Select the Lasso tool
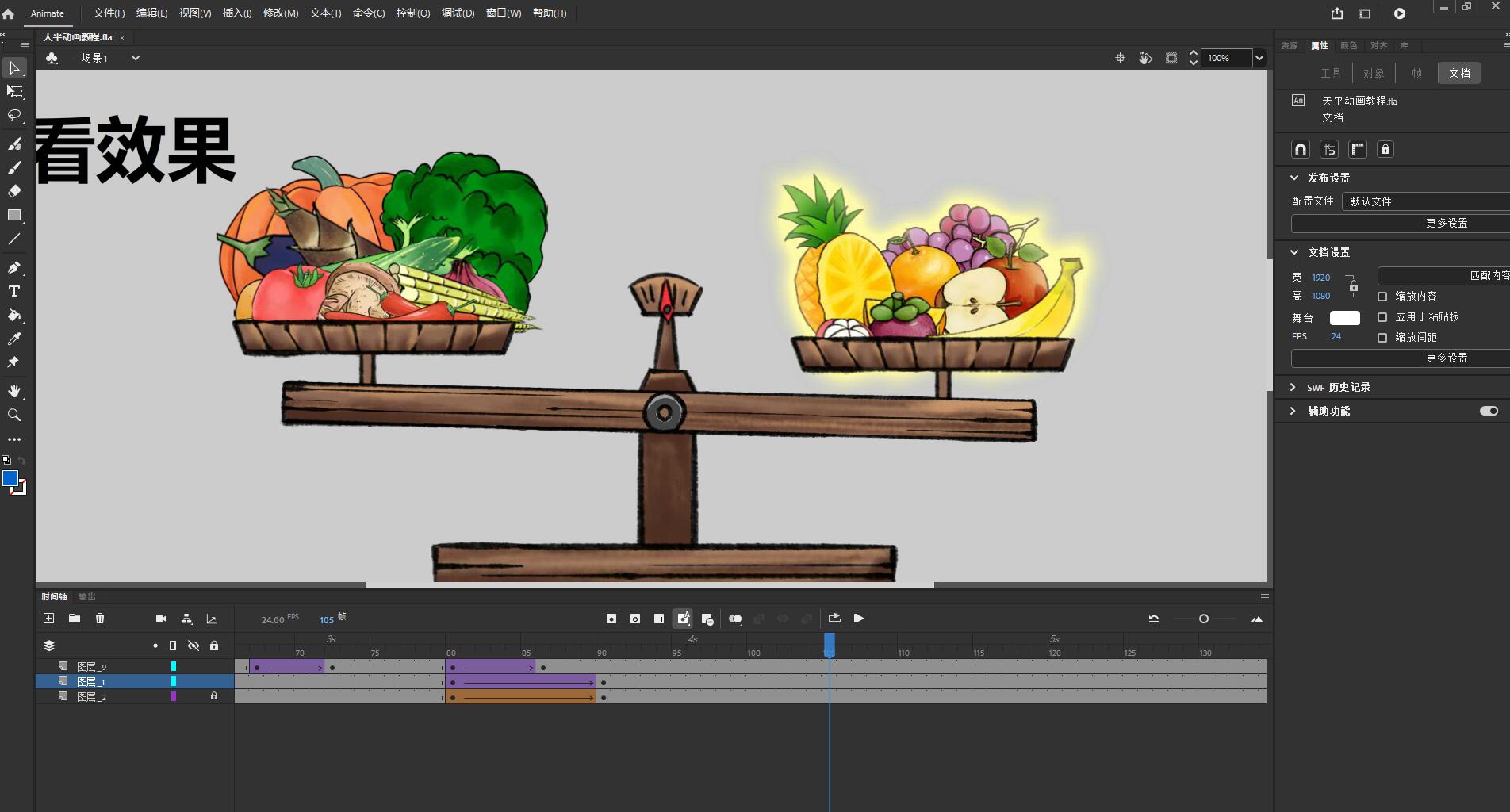This screenshot has width=1510, height=812. click(14, 116)
